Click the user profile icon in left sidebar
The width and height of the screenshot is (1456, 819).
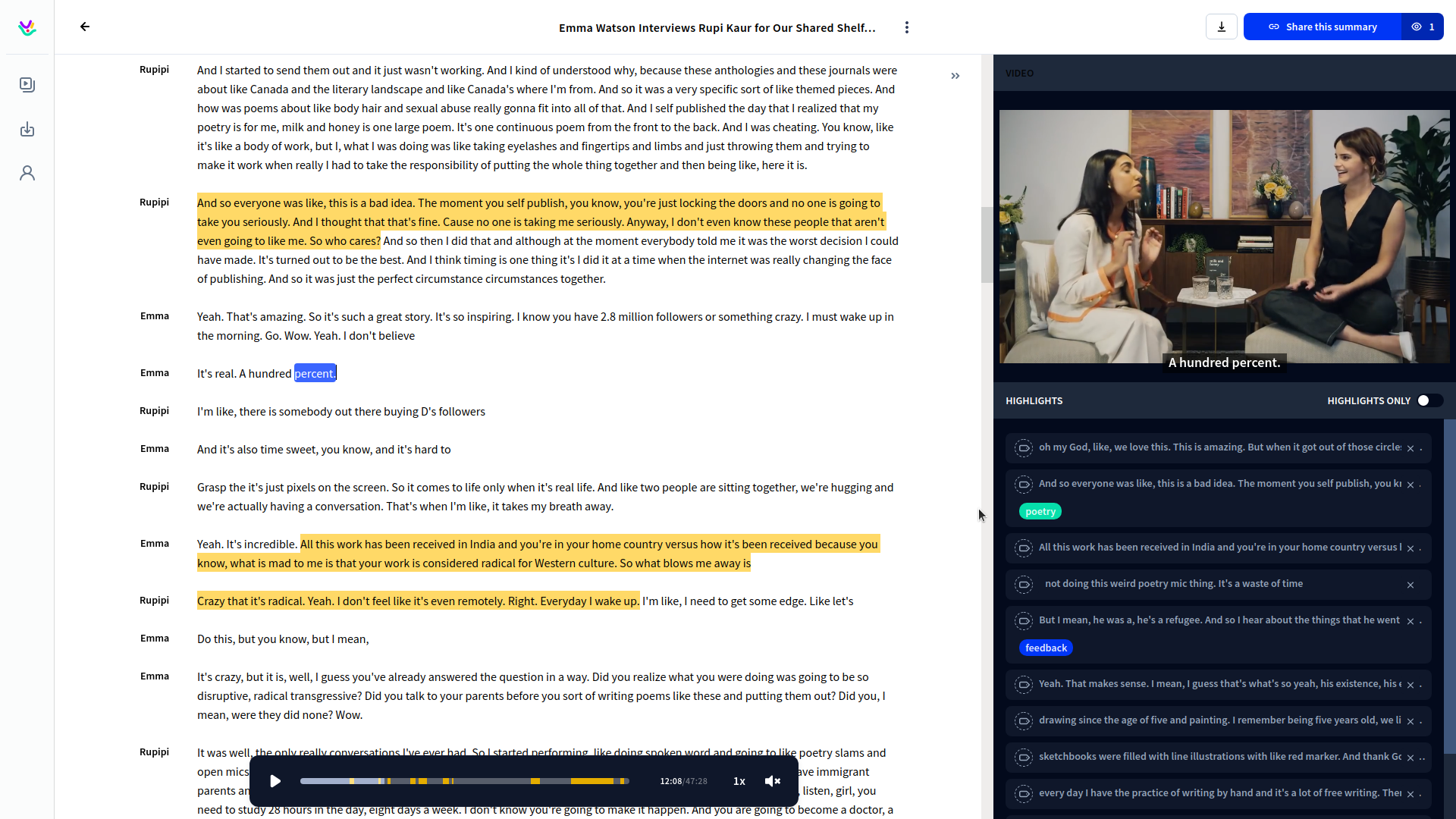tap(27, 173)
